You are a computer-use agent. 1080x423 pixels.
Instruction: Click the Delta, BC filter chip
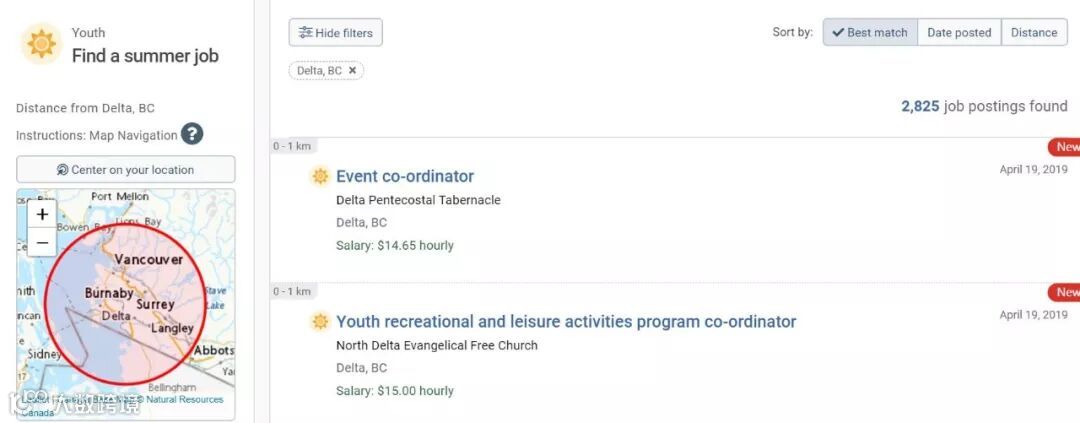click(319, 71)
